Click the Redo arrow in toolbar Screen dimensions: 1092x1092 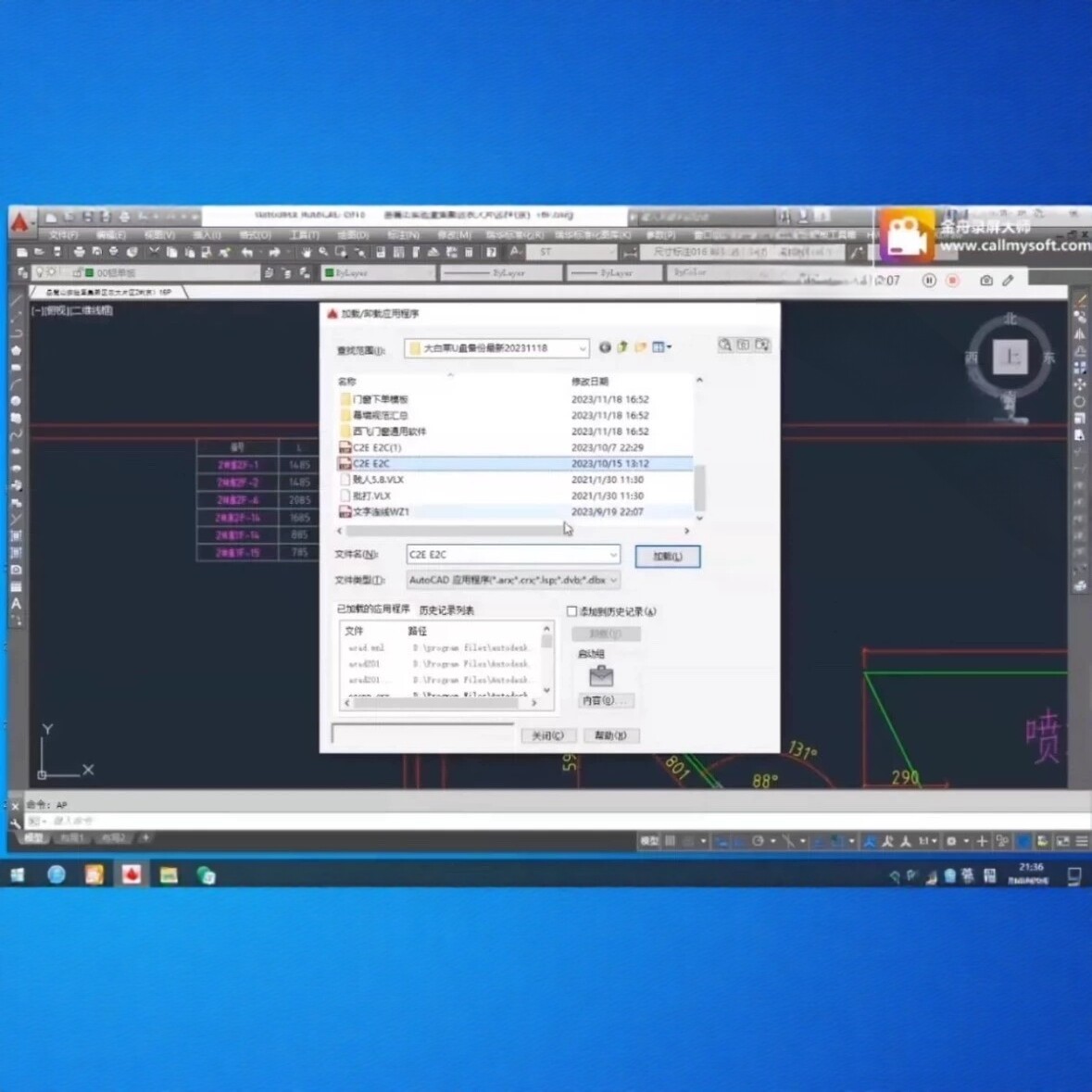[x=274, y=252]
